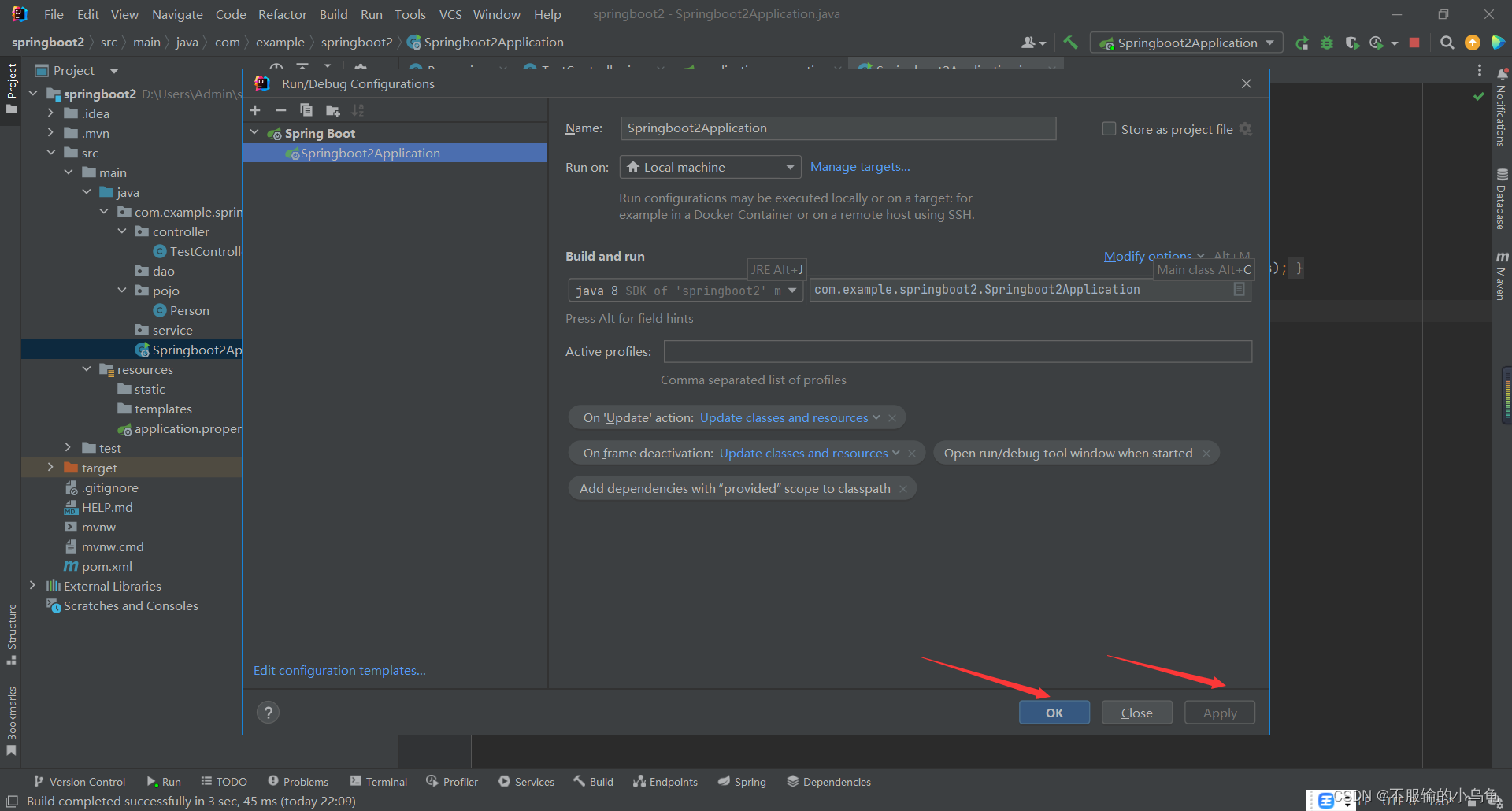Viewport: 1512px width, 811px height.
Task: Expand the .idea folder
Action: point(50,113)
